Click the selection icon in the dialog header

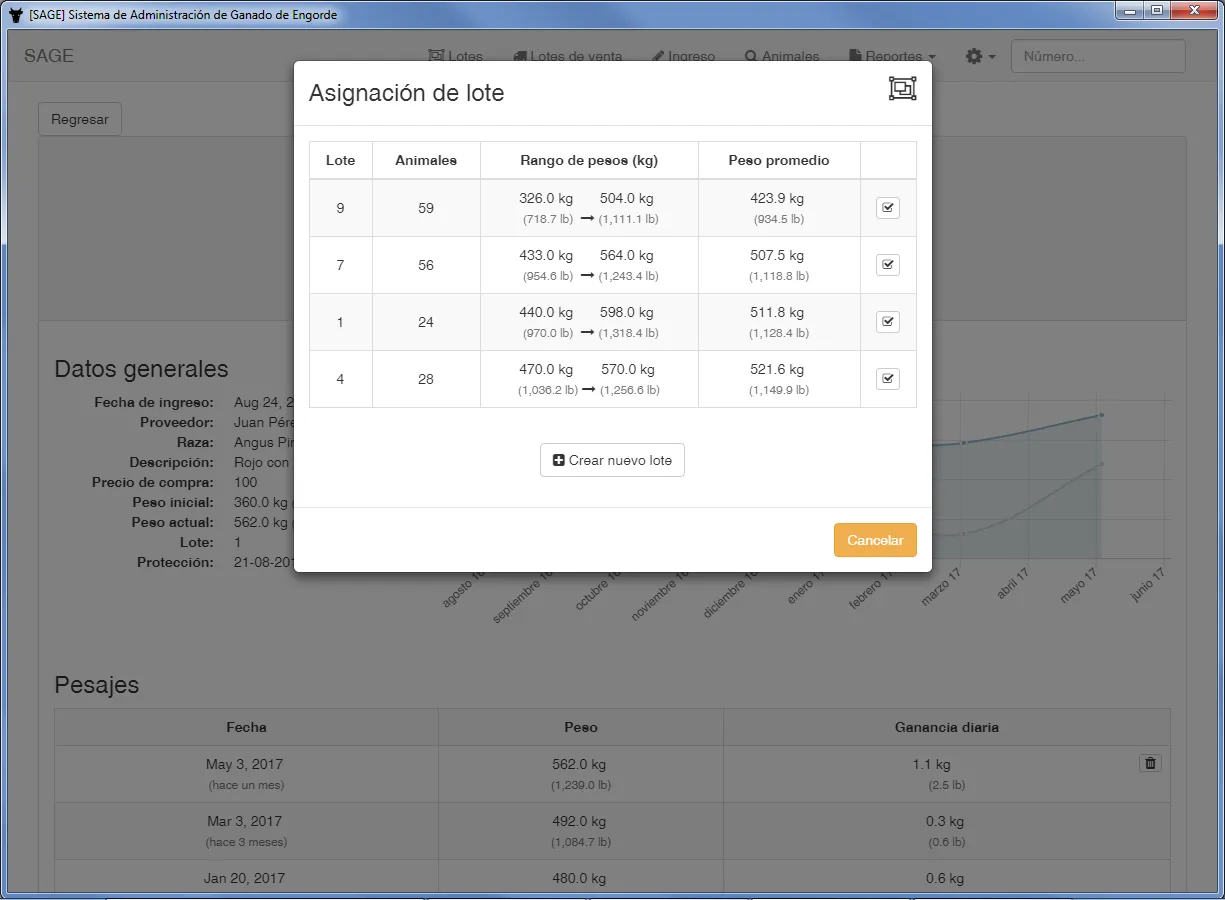tap(901, 88)
